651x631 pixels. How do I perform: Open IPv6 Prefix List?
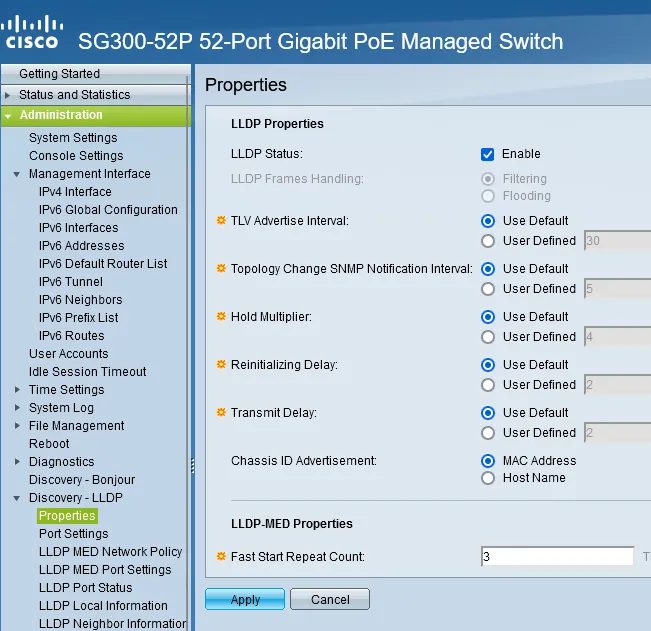(78, 318)
